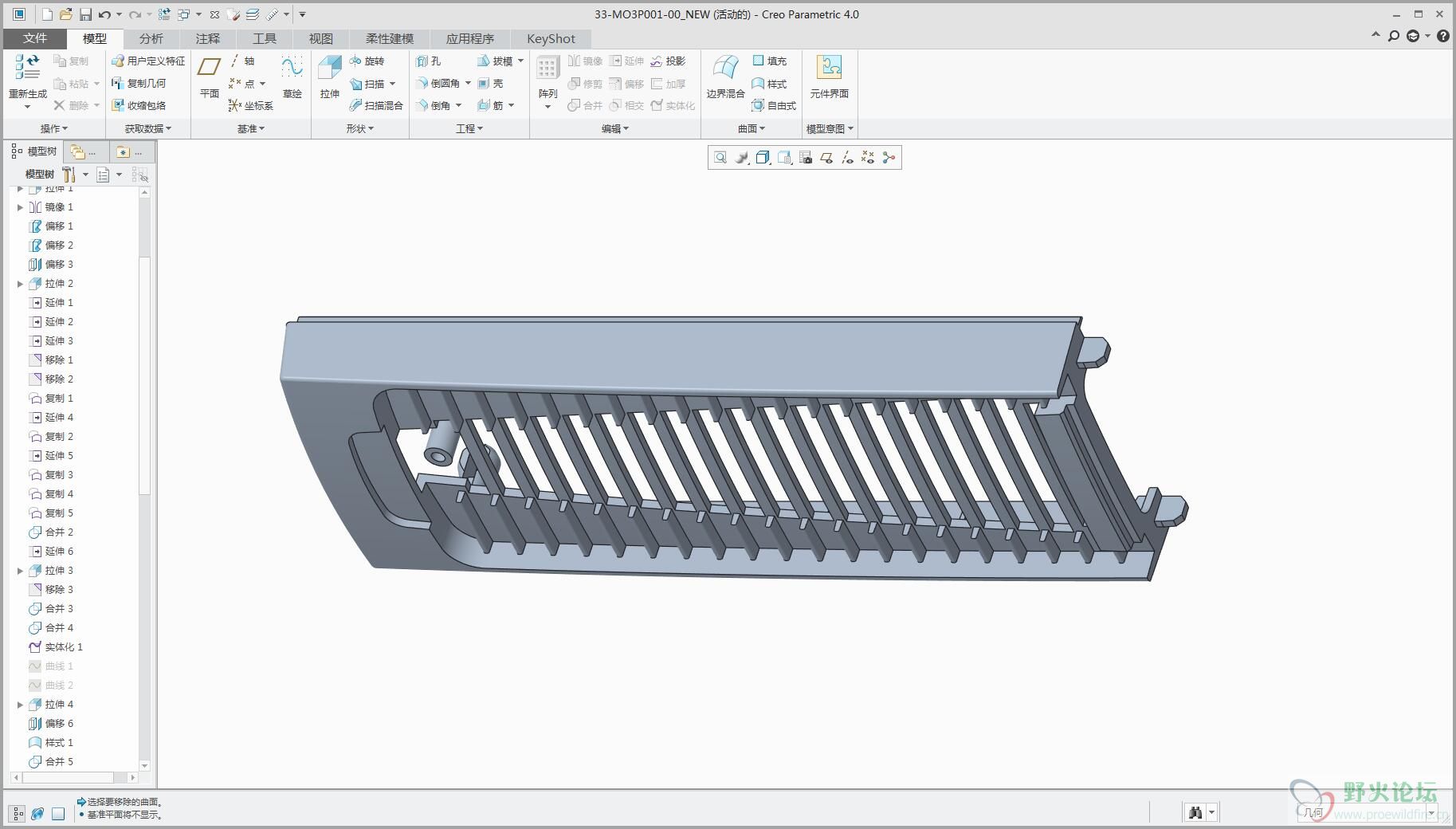Click the model tree settings hammer icon
This screenshot has height=829, width=1456.
[69, 175]
